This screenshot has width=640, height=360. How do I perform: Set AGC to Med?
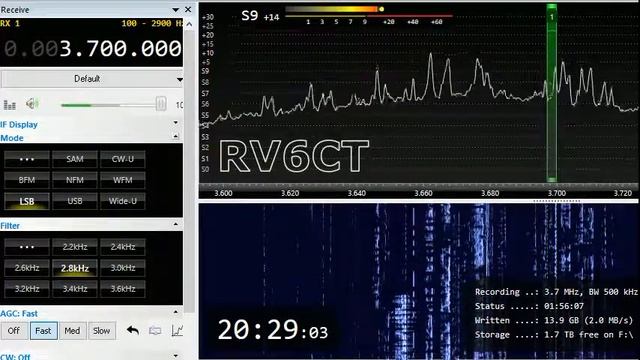(x=72, y=331)
